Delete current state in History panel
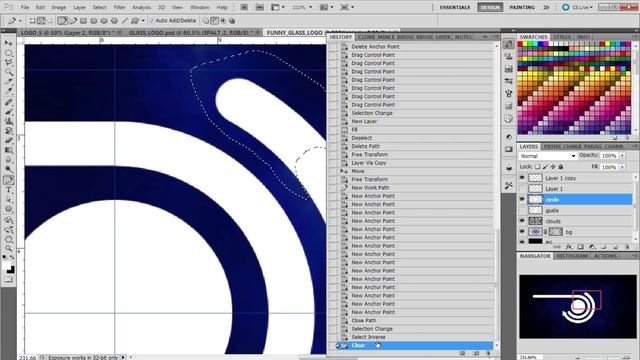Image resolution: width=640 pixels, height=360 pixels. tap(488, 353)
